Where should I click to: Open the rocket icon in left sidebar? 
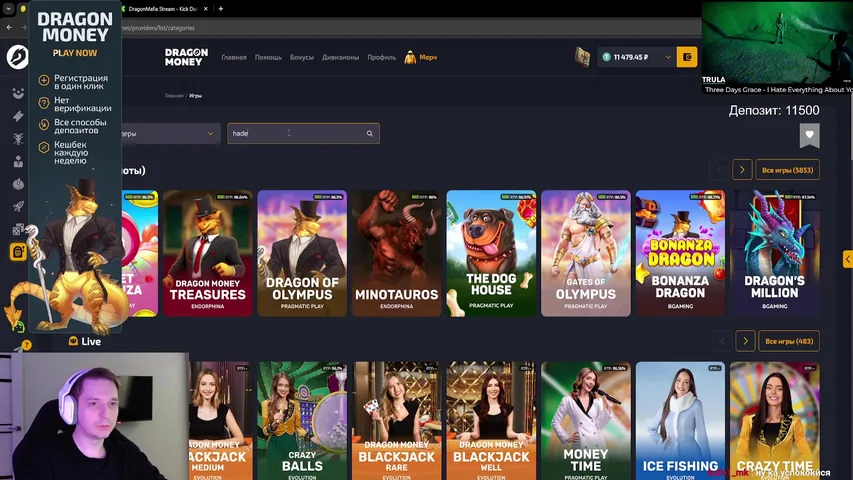[18, 207]
